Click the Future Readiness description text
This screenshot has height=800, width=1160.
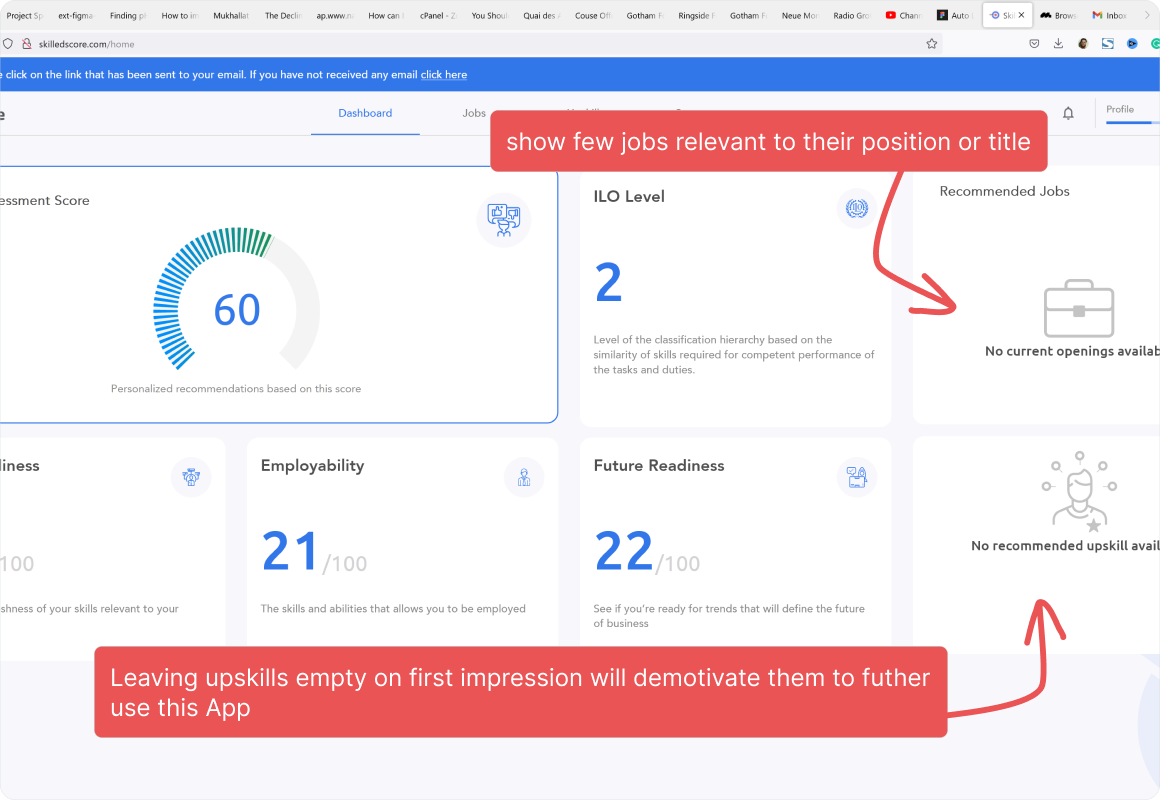(x=729, y=616)
